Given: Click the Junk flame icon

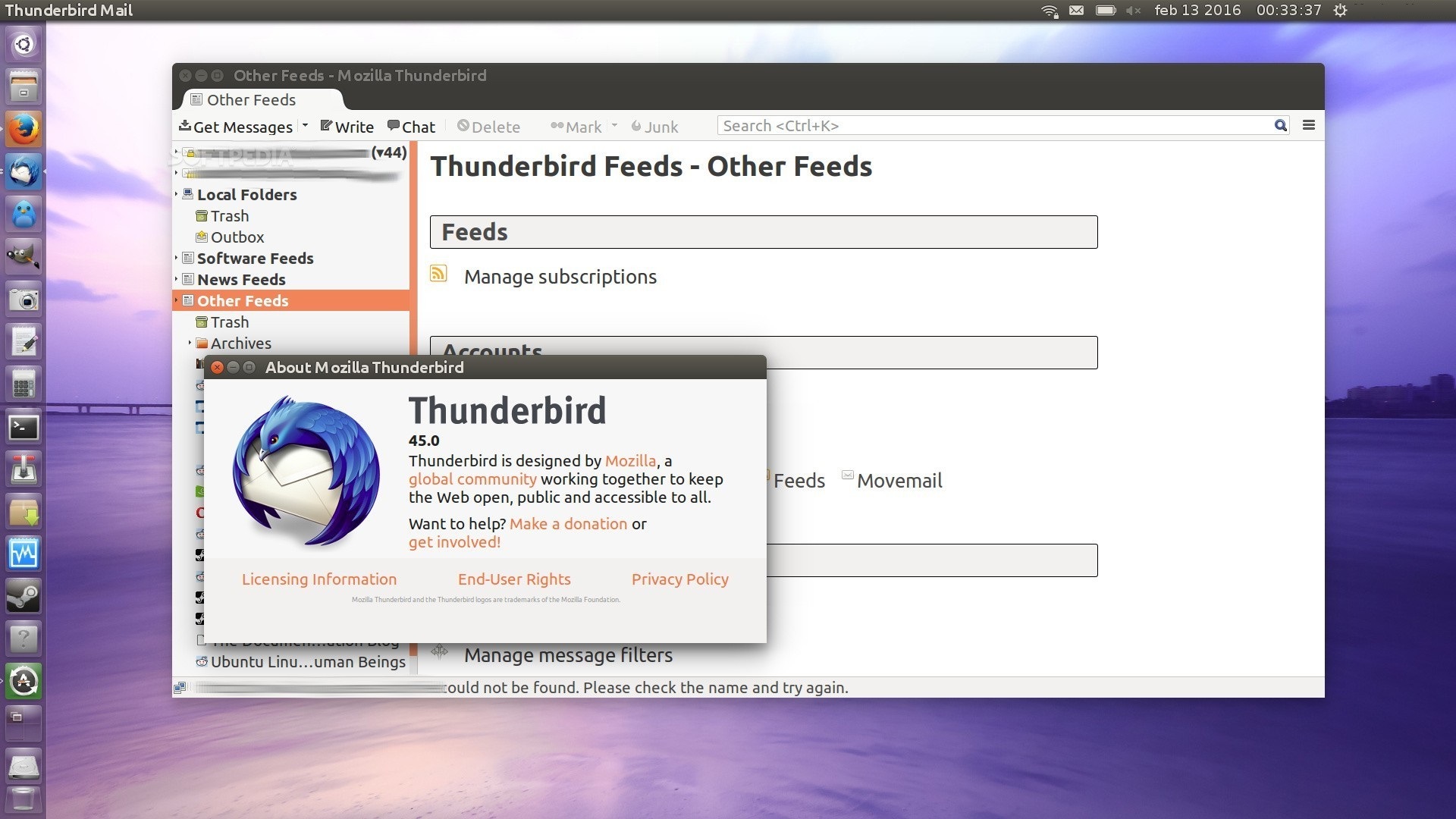Looking at the screenshot, I should (x=636, y=126).
